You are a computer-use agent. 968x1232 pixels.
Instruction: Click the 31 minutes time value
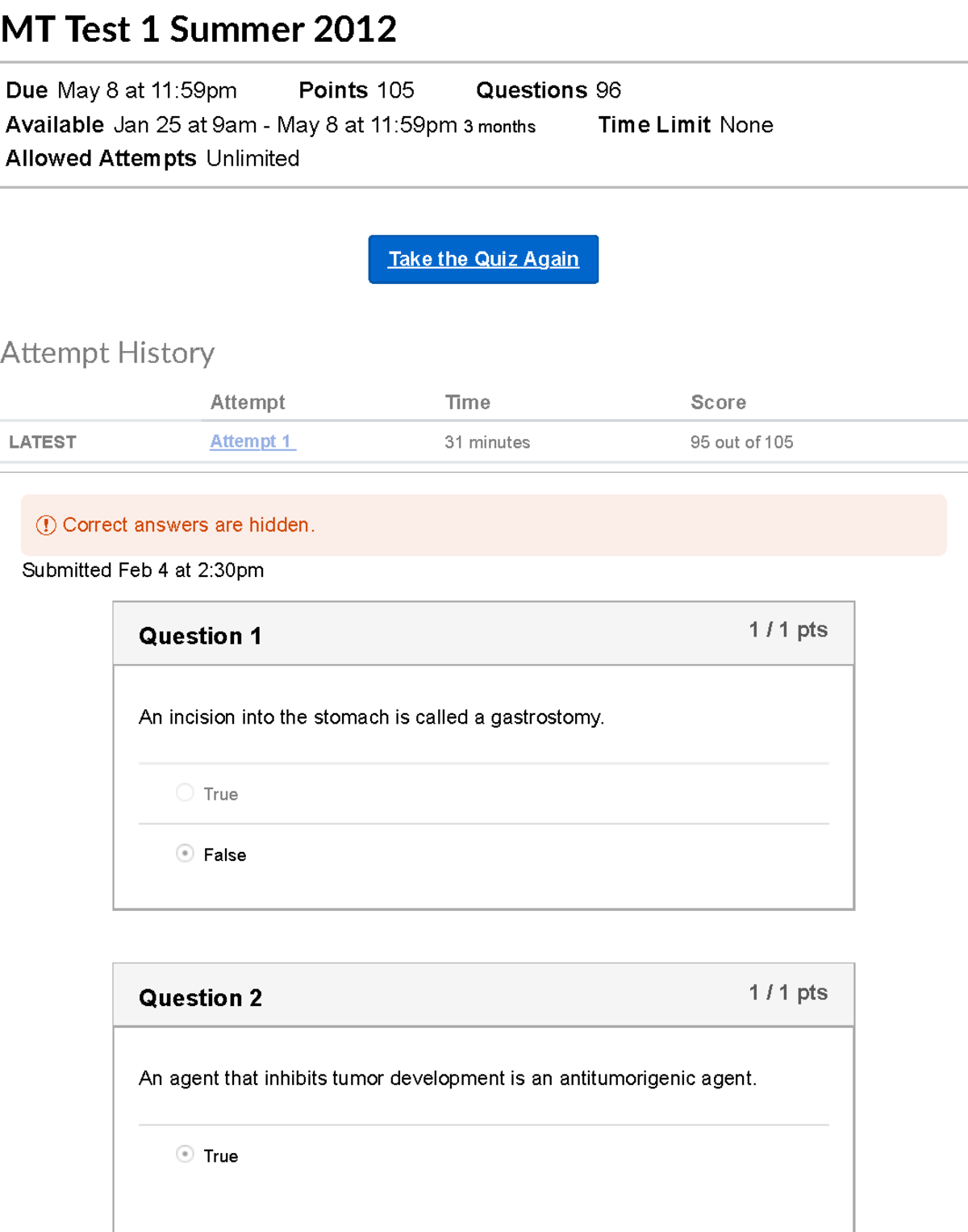487,442
